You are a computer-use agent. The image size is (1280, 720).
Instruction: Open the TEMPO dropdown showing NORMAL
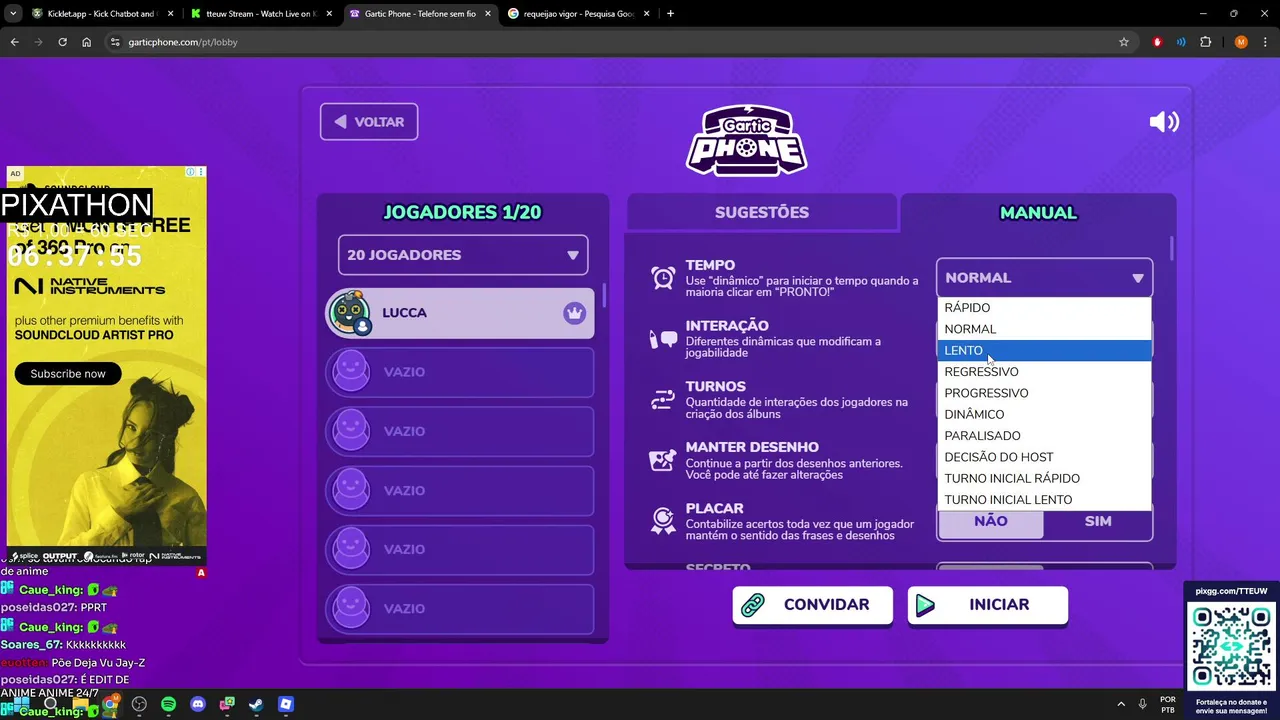click(x=1044, y=278)
